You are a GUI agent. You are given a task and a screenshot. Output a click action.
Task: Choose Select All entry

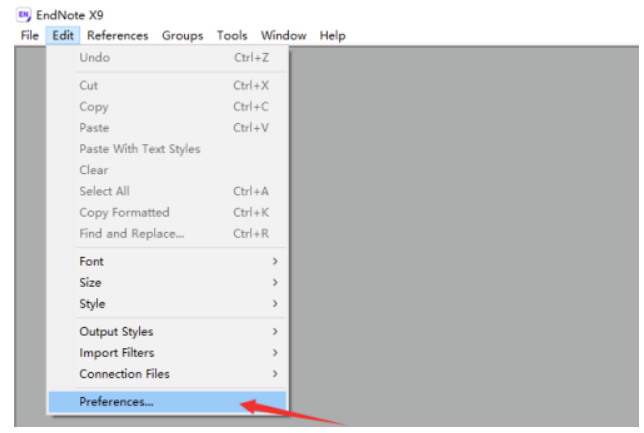[168, 191]
